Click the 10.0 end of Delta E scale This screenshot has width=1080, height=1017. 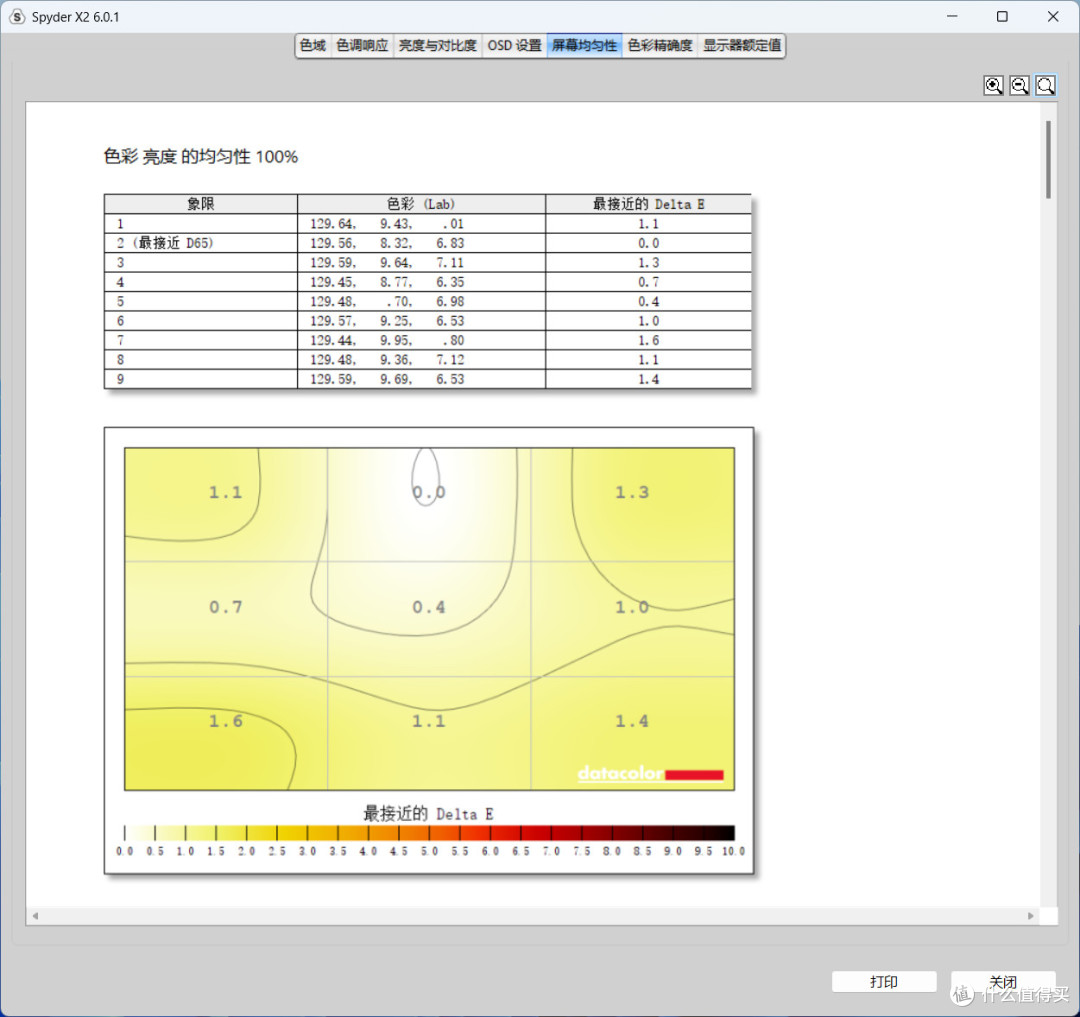pyautogui.click(x=734, y=851)
